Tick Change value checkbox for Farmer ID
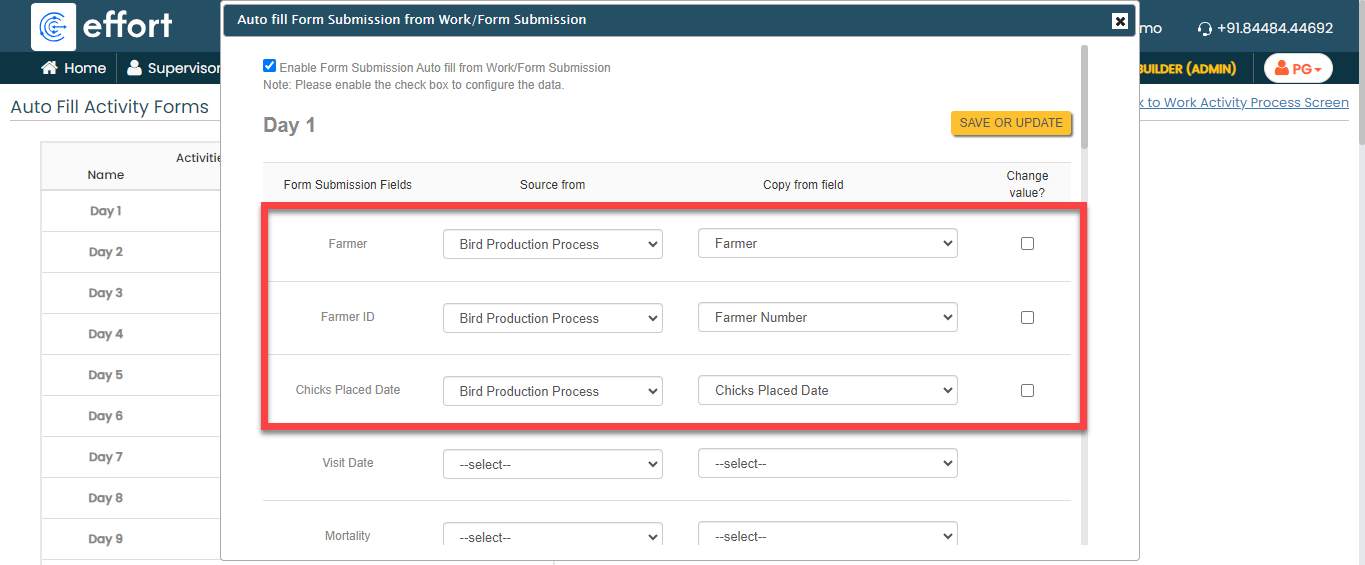 click(1027, 318)
